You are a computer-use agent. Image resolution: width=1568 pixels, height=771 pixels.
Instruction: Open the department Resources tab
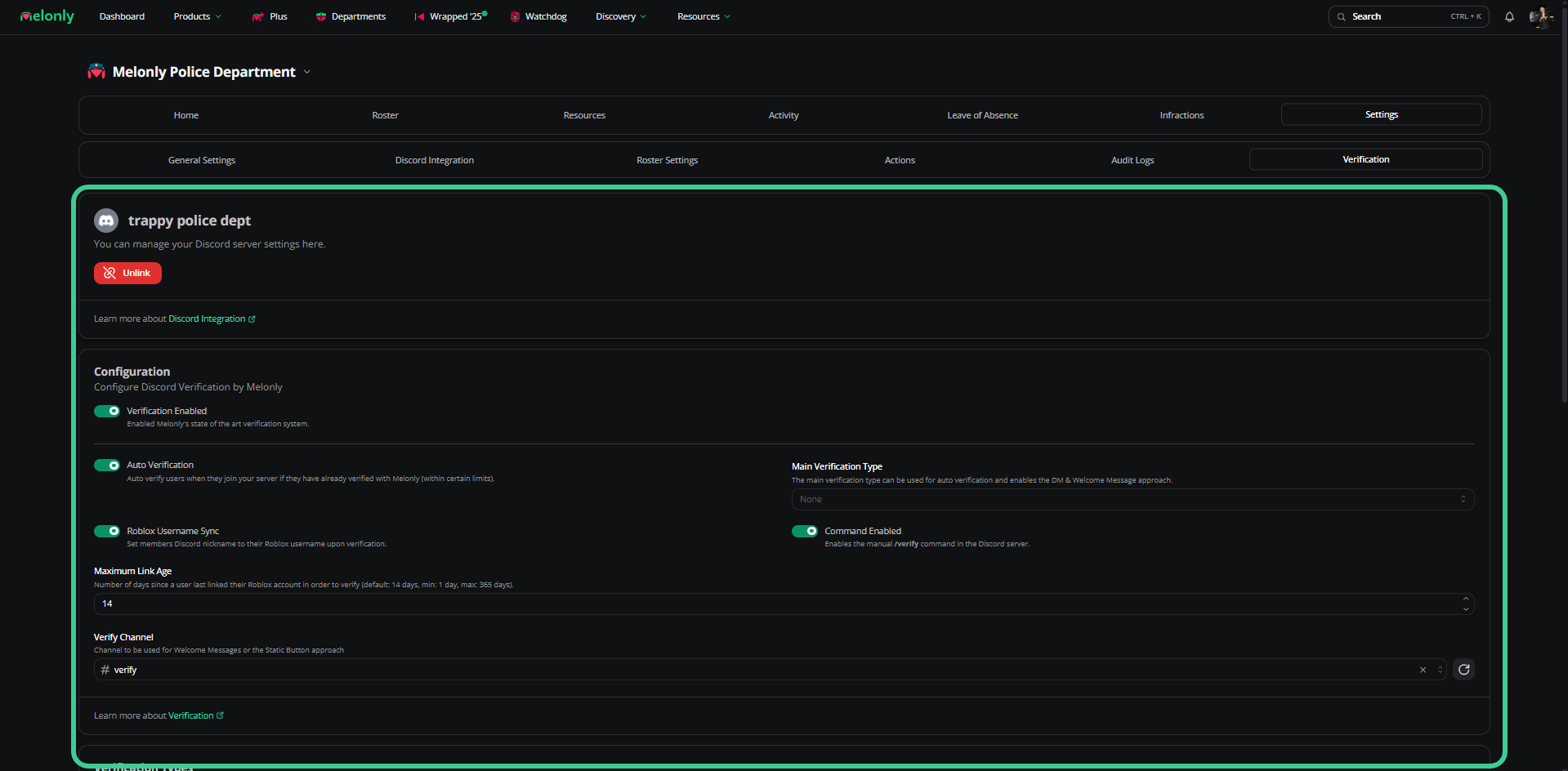(x=584, y=115)
